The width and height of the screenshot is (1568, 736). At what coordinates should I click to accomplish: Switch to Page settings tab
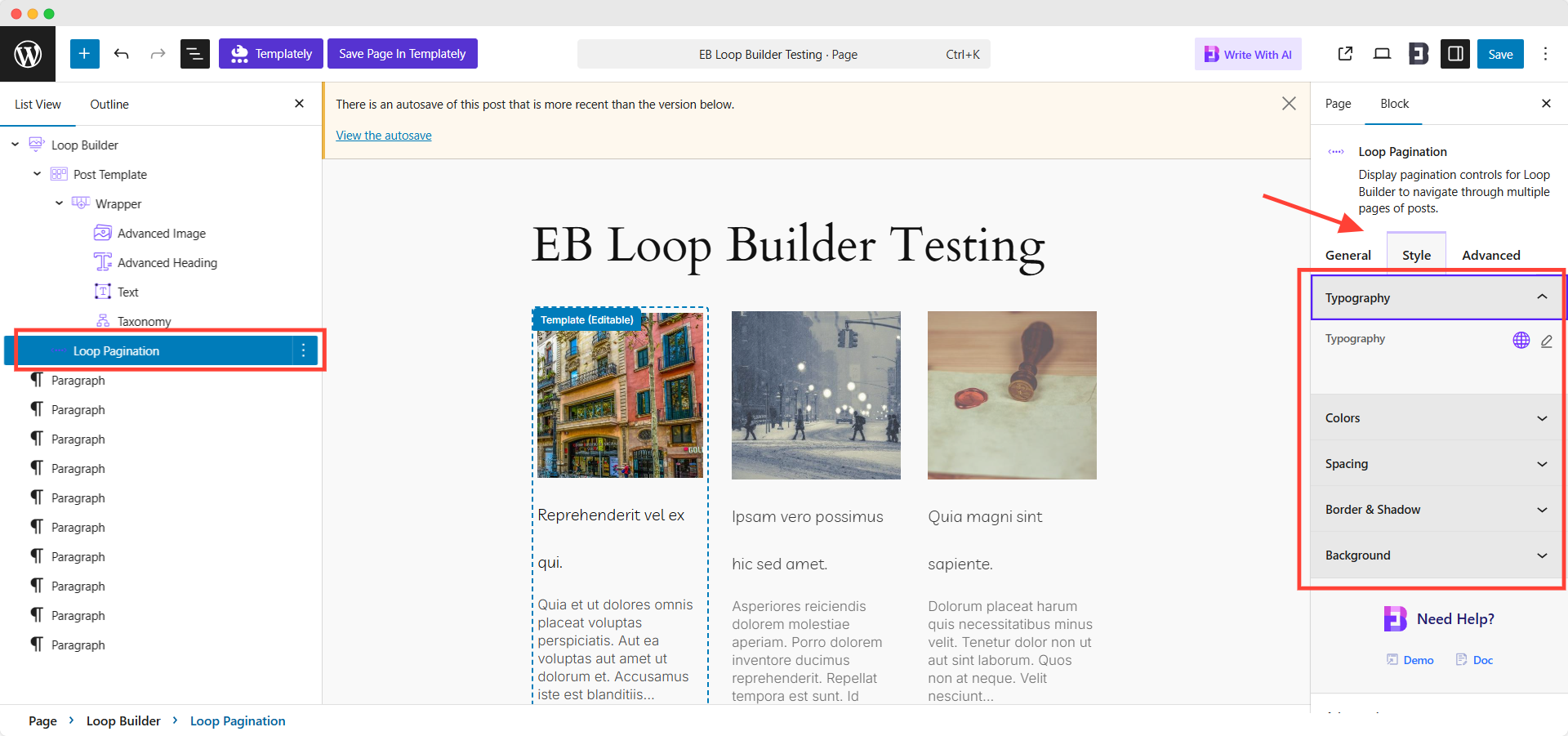(1338, 104)
